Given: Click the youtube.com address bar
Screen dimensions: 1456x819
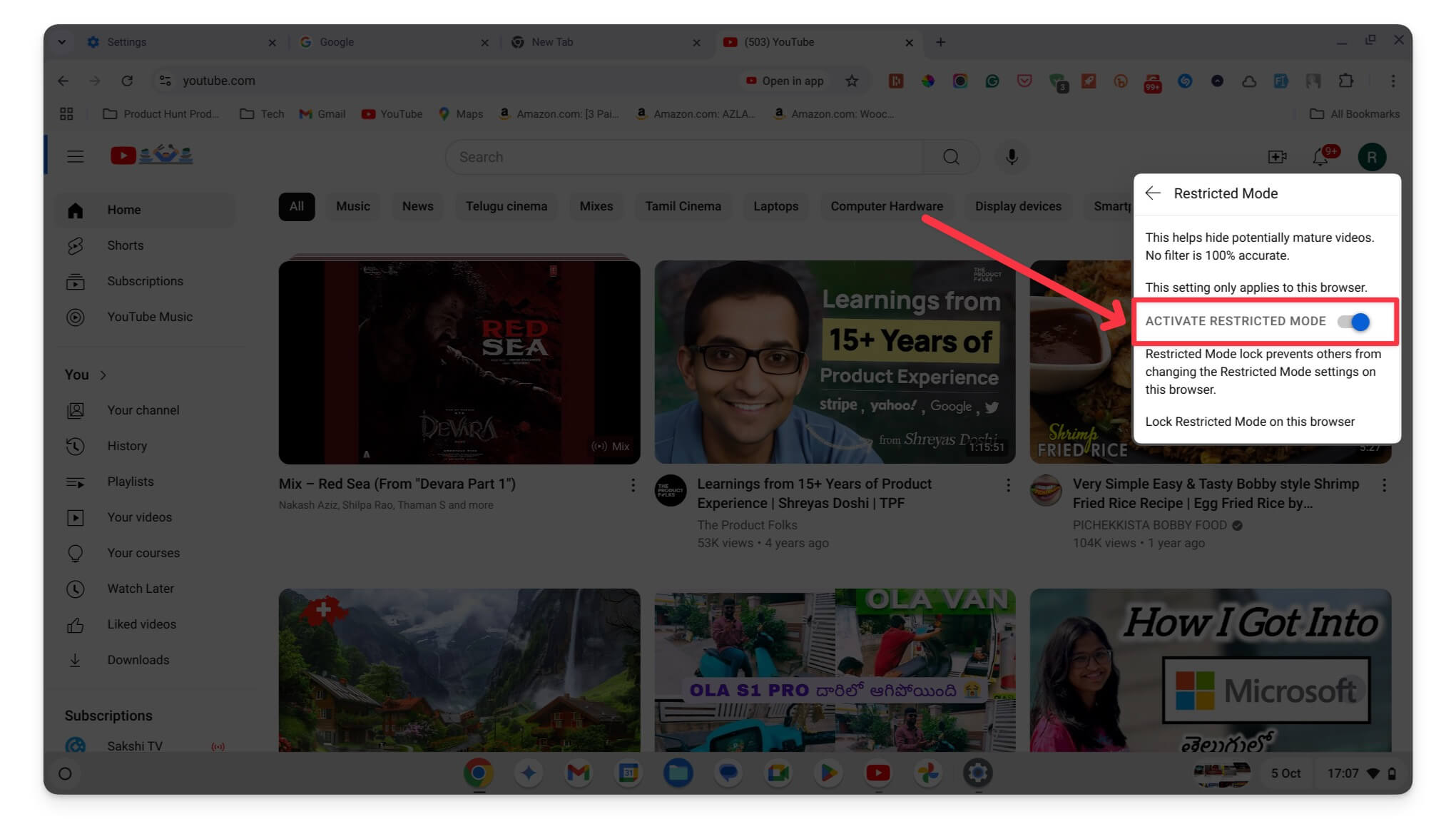Looking at the screenshot, I should tap(457, 81).
